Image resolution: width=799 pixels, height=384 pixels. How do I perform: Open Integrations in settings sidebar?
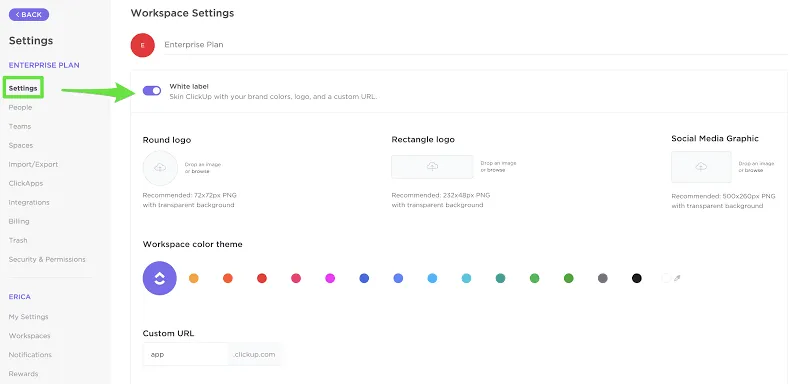(x=29, y=202)
